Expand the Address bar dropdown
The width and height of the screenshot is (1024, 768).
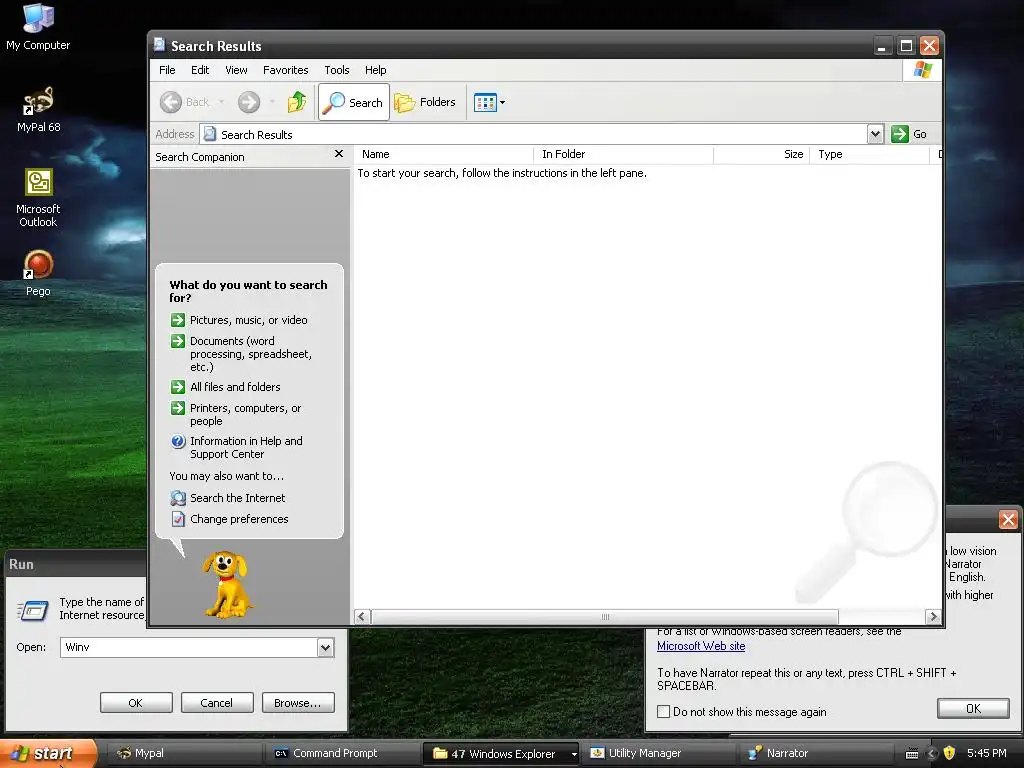click(x=875, y=134)
